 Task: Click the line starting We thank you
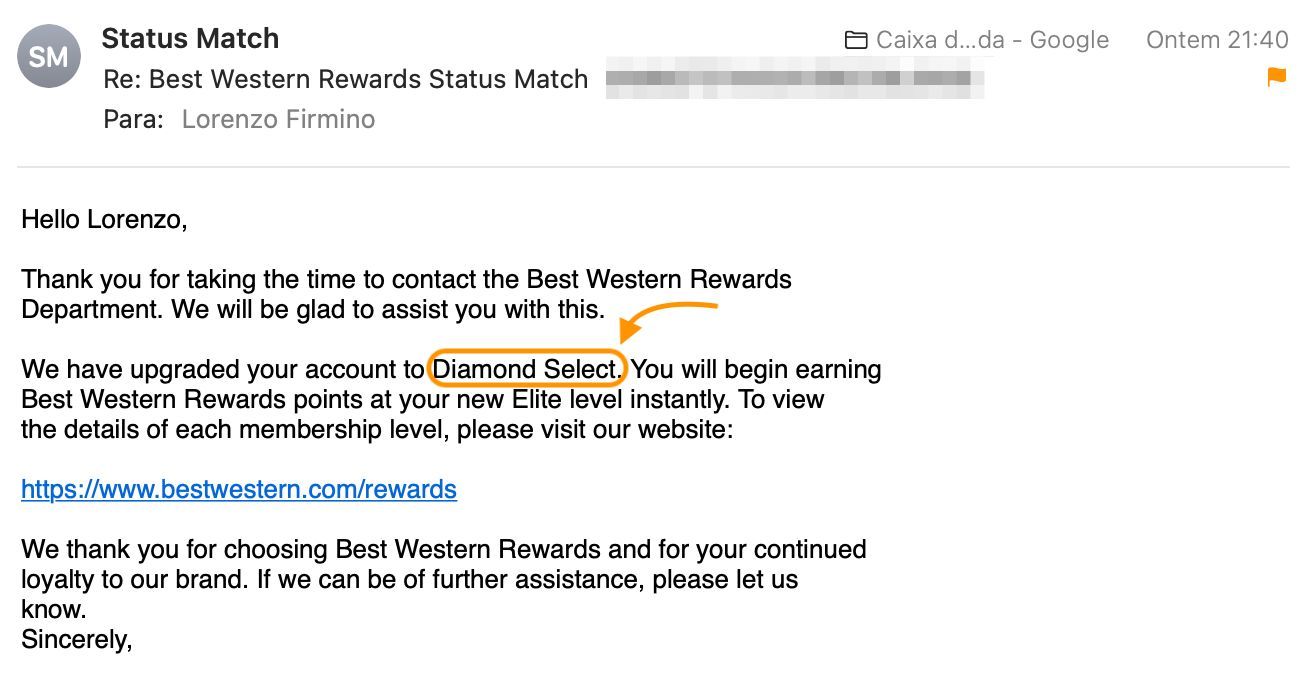click(x=443, y=549)
